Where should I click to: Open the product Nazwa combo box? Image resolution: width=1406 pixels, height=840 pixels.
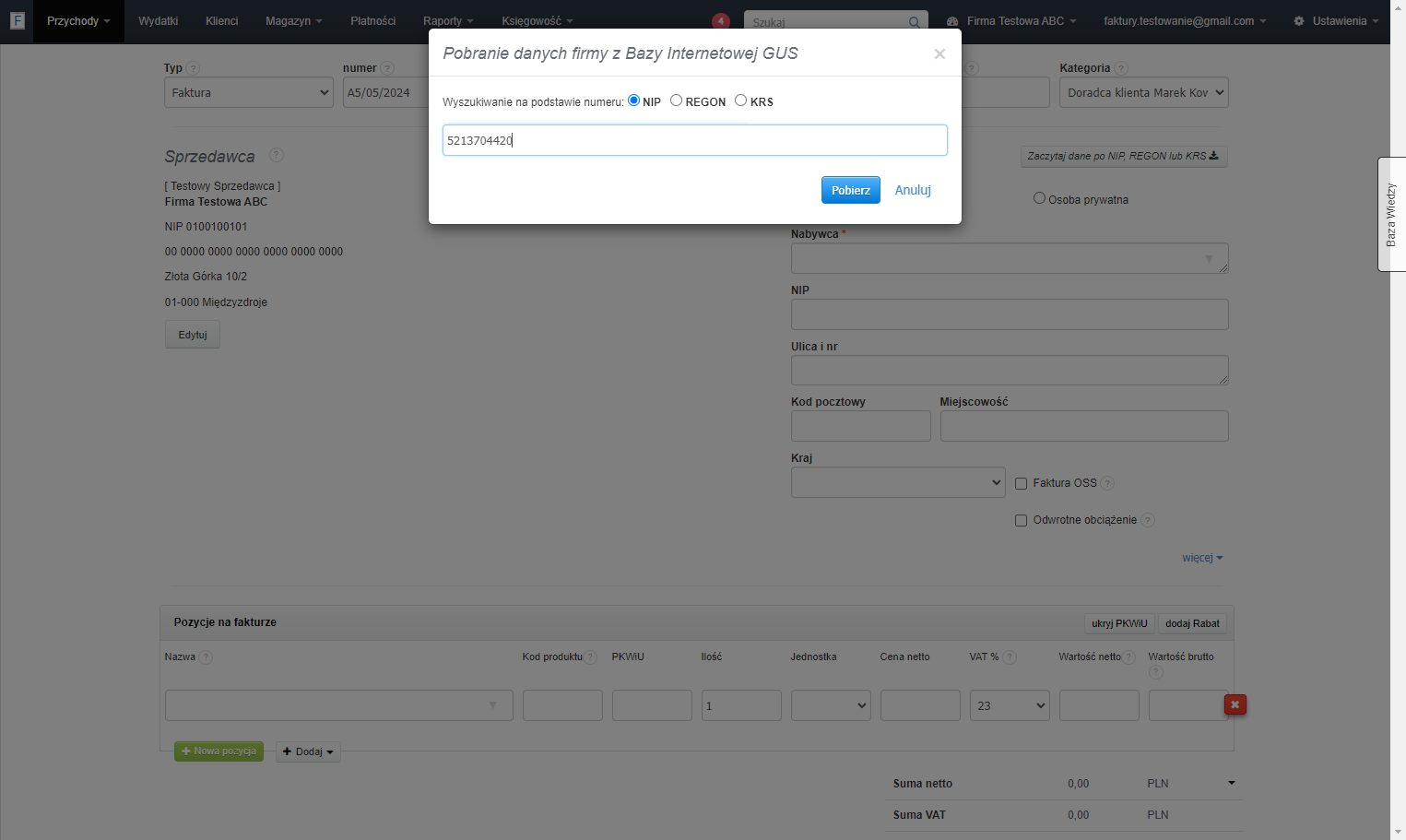click(x=339, y=705)
